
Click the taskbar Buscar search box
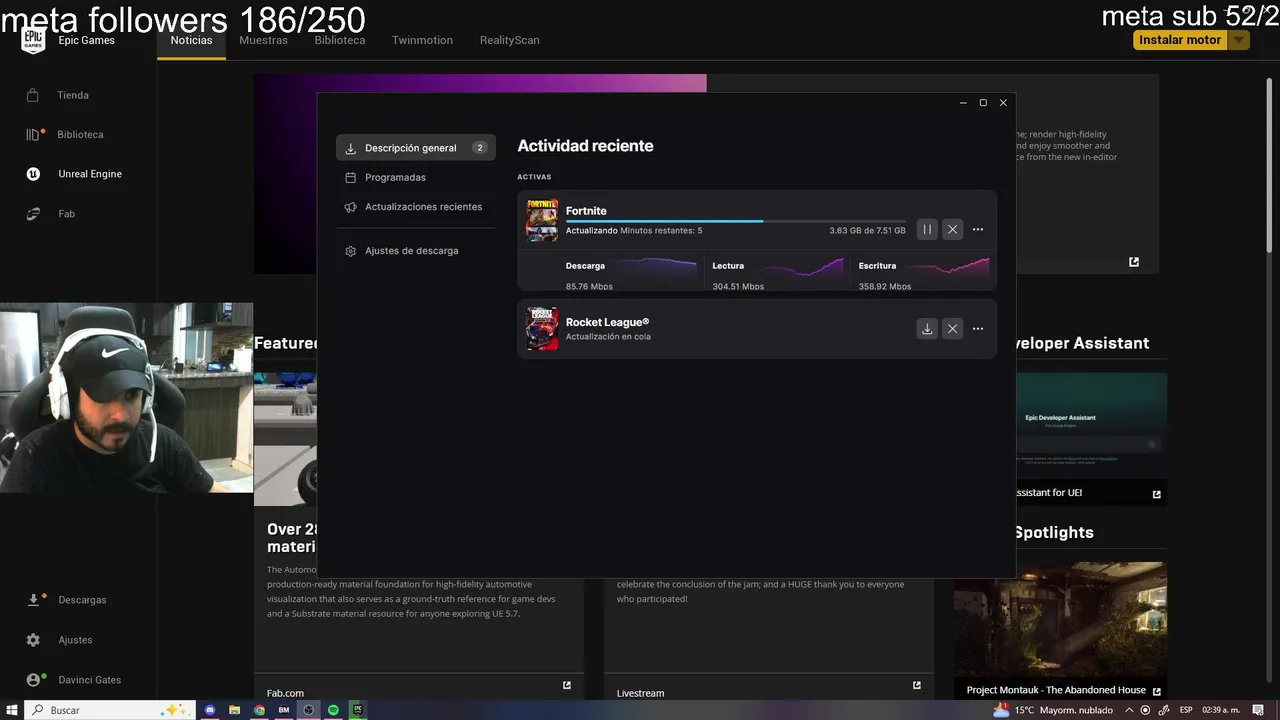click(108, 710)
